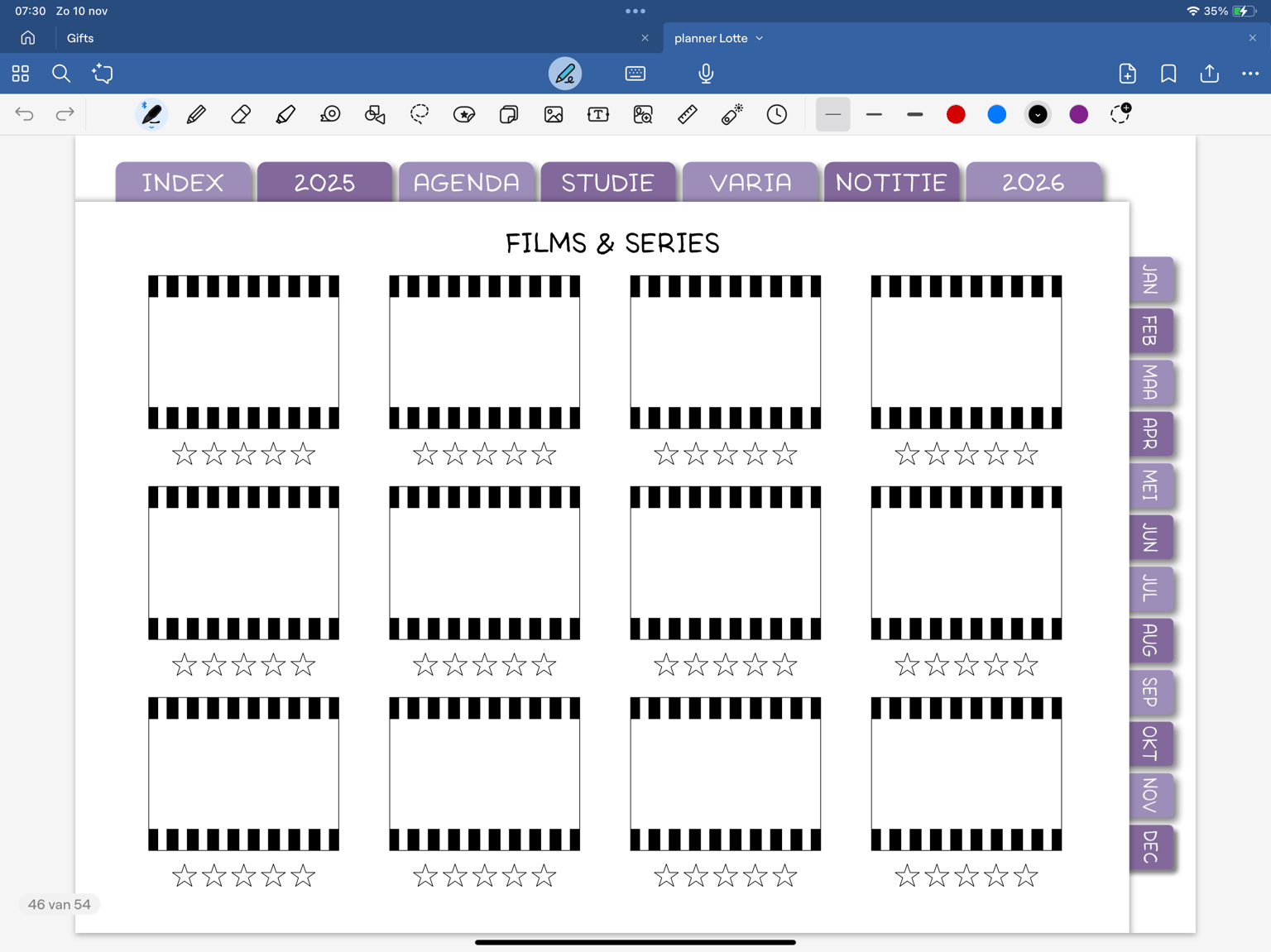1271x952 pixels.
Task: Open the clock/timer tool
Action: [x=777, y=114]
